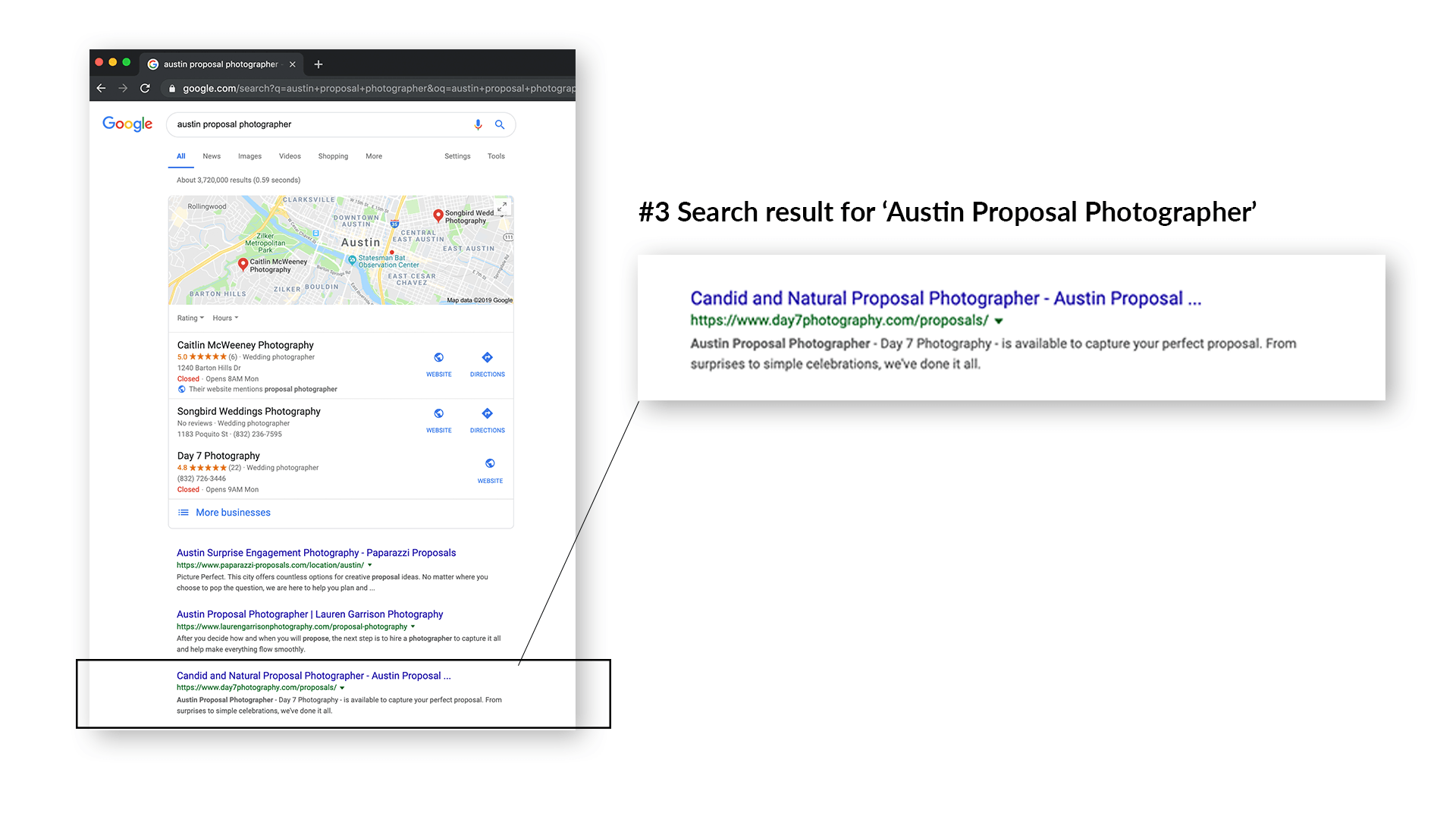Click the Day 7 Photography 4.8 star rating
Viewport: 1456px width, 819px height.
click(209, 468)
